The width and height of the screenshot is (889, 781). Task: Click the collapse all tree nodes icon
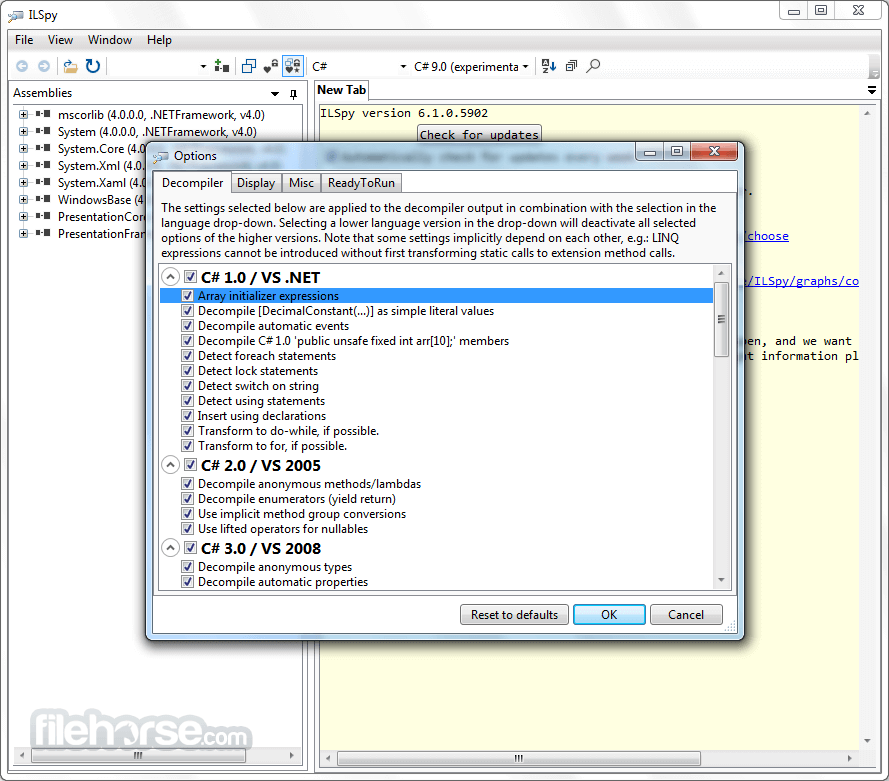click(572, 66)
